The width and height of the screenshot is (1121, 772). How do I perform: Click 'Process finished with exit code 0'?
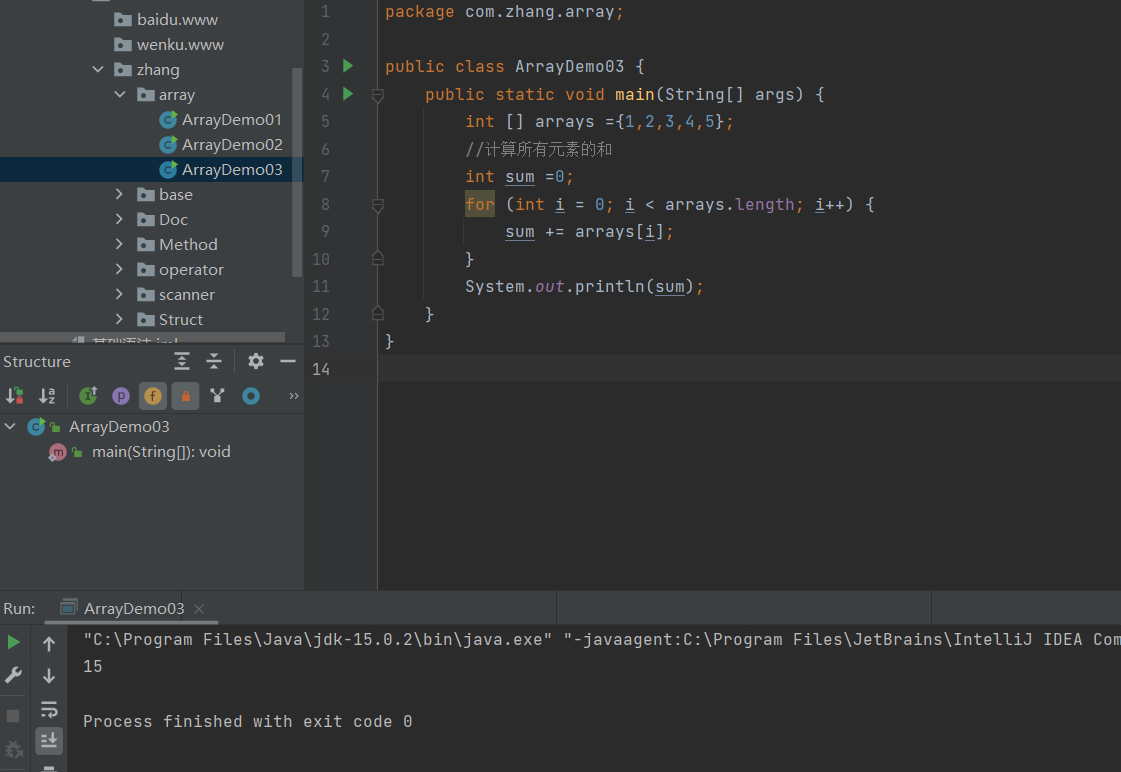247,721
